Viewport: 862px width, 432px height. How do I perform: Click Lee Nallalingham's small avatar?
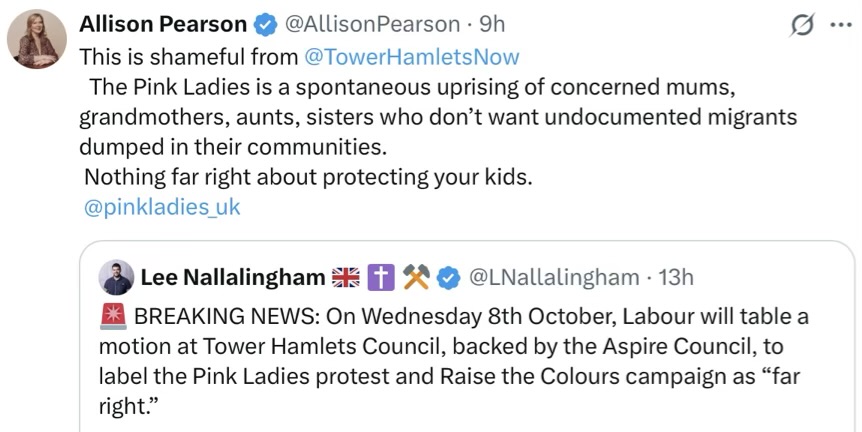click(x=117, y=277)
